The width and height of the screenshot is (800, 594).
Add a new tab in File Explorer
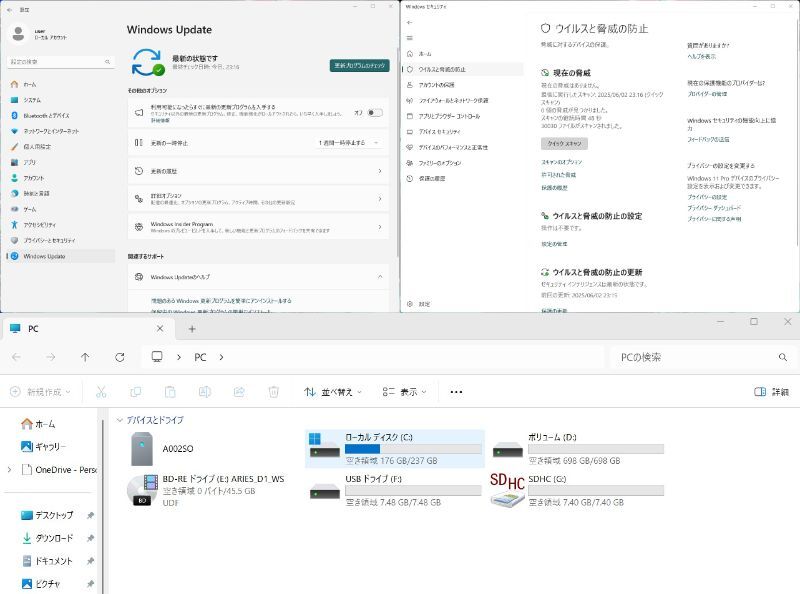192,329
